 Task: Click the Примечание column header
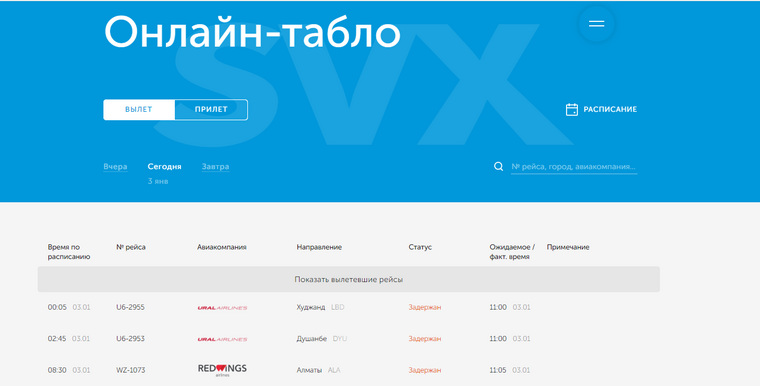568,247
